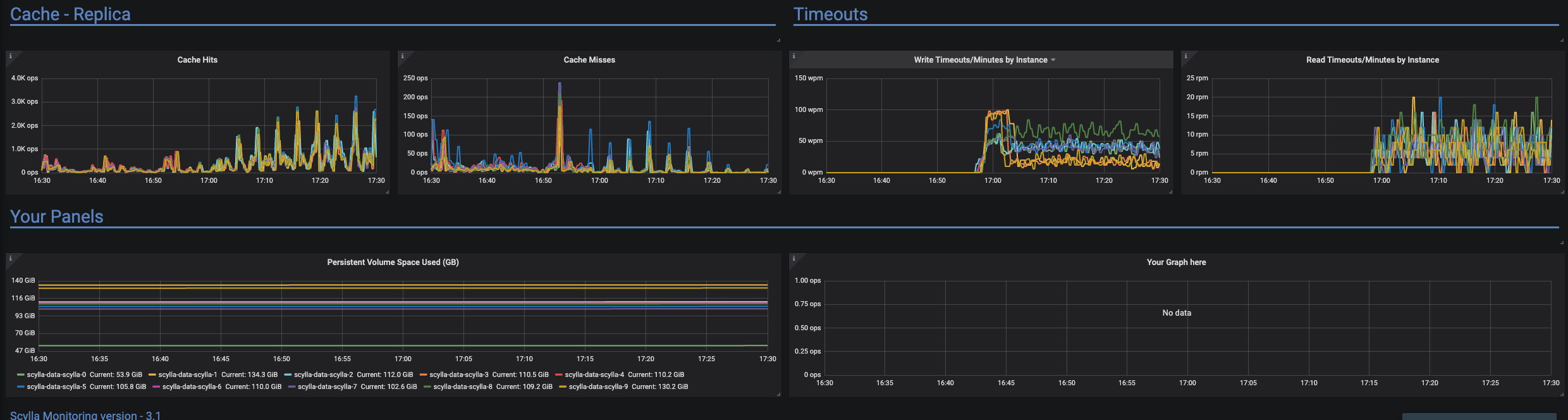Click the '250 ops' axis label in Cache Misses
This screenshot has width=1568, height=420.
click(415, 78)
